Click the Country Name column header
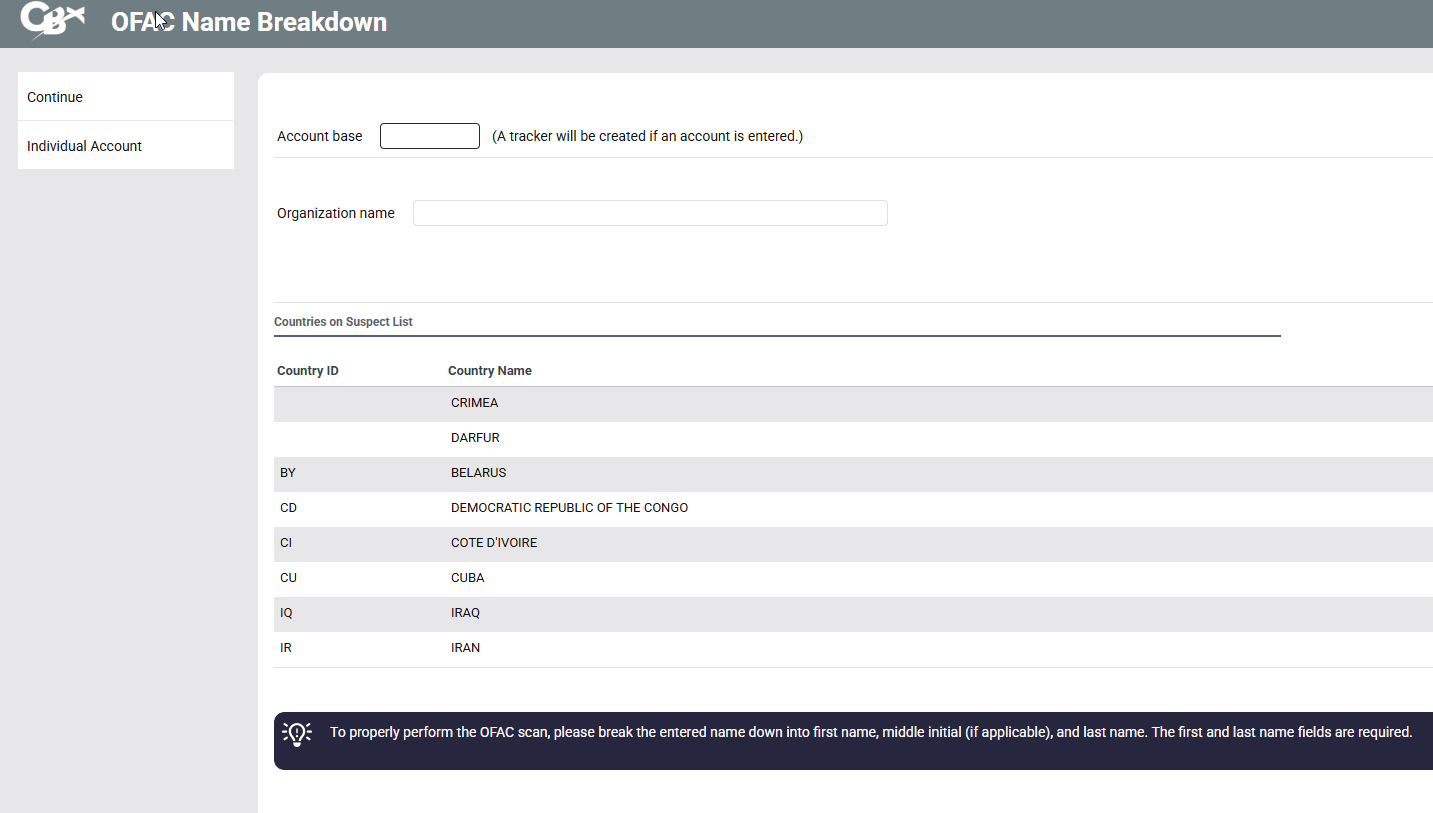The image size is (1433, 813). pyautogui.click(x=489, y=371)
